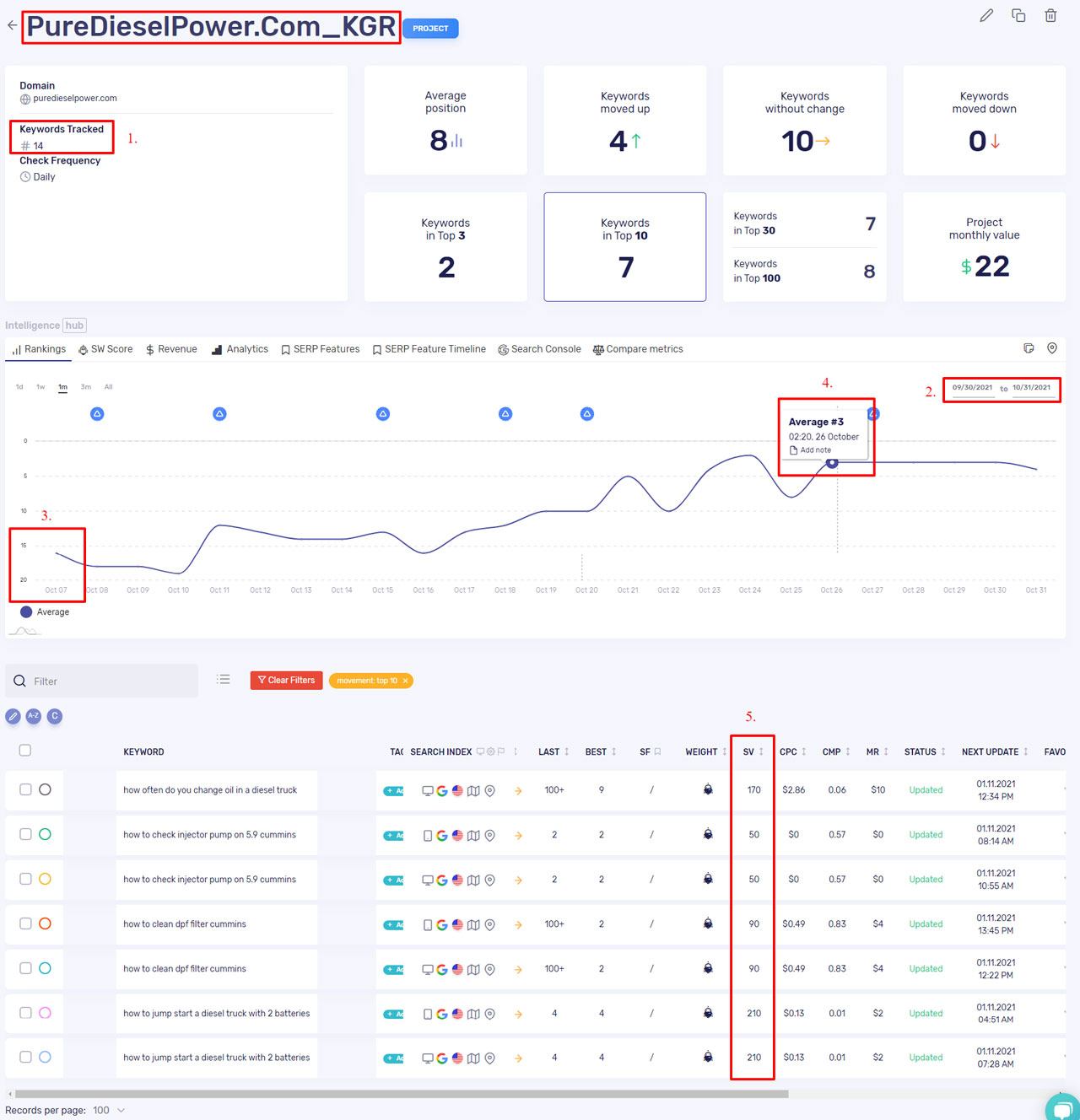Click the circle marker in the first 'how to clean dpf filter cummins' row

[45, 923]
